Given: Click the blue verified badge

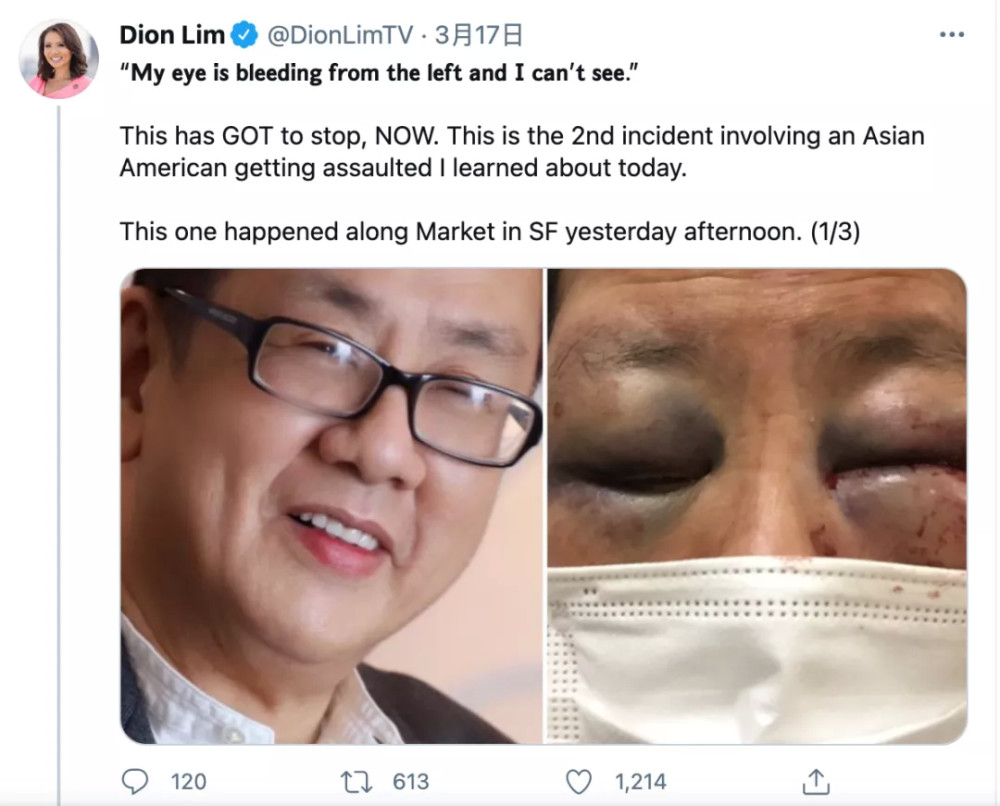Looking at the screenshot, I should click(x=244, y=34).
